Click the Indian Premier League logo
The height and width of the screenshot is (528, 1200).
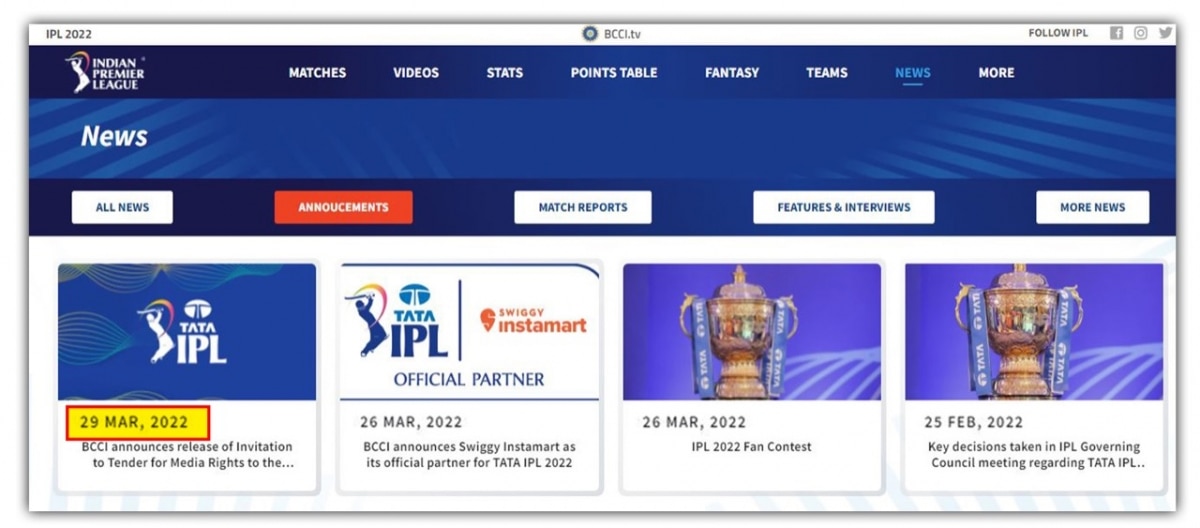coord(105,73)
